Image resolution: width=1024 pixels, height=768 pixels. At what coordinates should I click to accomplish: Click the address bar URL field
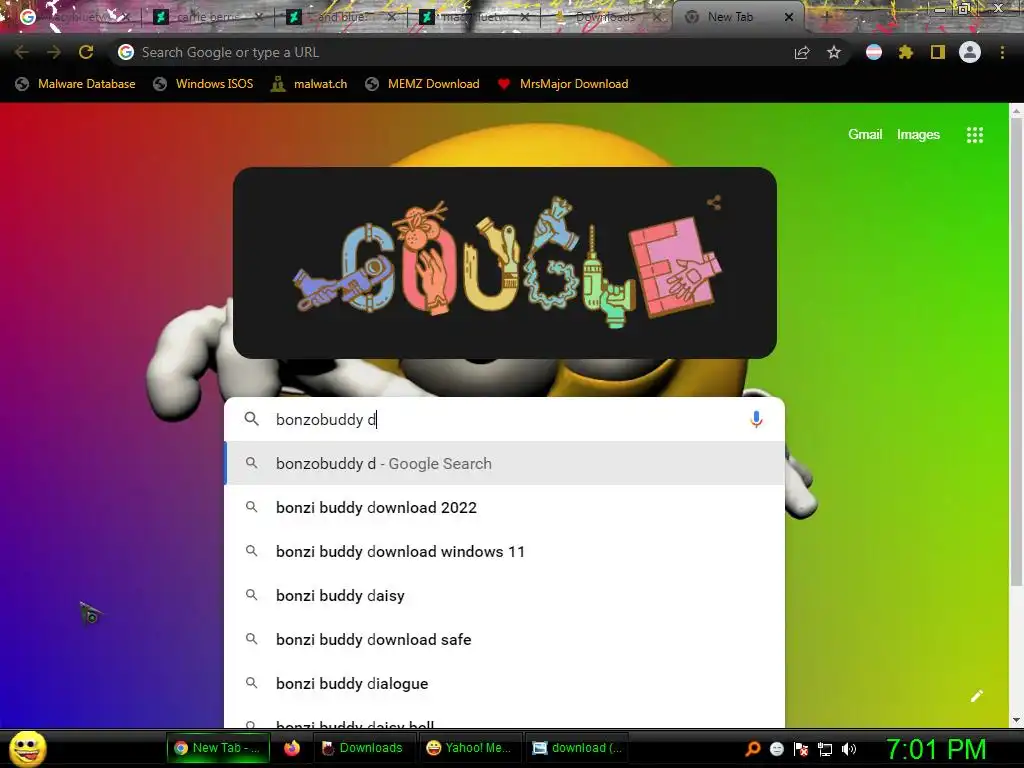pos(451,52)
